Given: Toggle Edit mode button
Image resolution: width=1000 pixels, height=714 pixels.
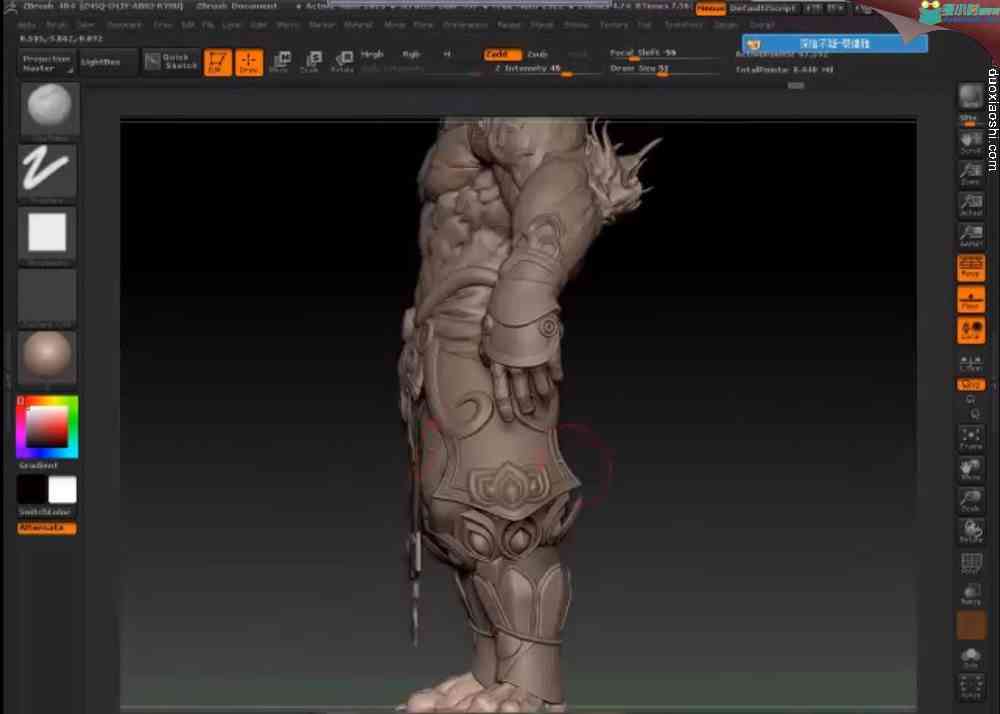Looking at the screenshot, I should (x=217, y=62).
